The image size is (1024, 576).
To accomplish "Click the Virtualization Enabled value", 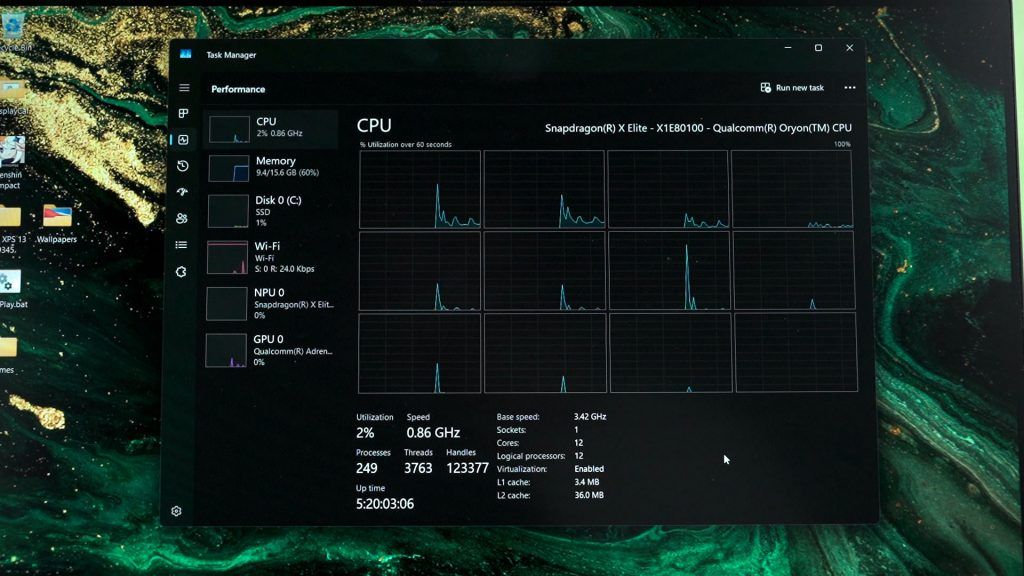I will click(589, 469).
